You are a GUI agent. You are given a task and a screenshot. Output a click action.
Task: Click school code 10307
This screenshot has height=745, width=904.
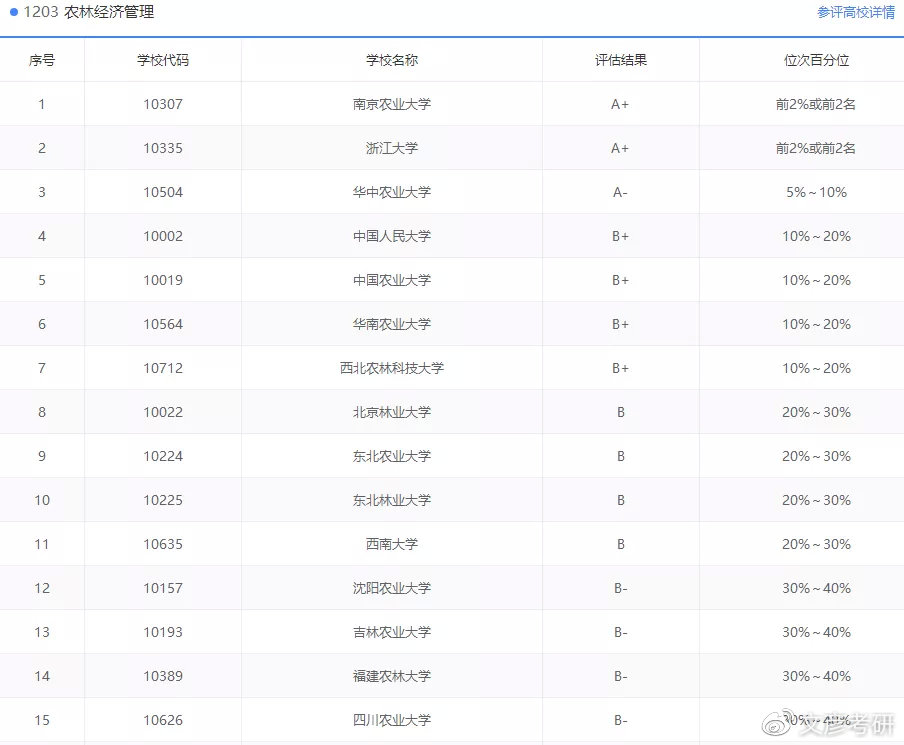(163, 104)
